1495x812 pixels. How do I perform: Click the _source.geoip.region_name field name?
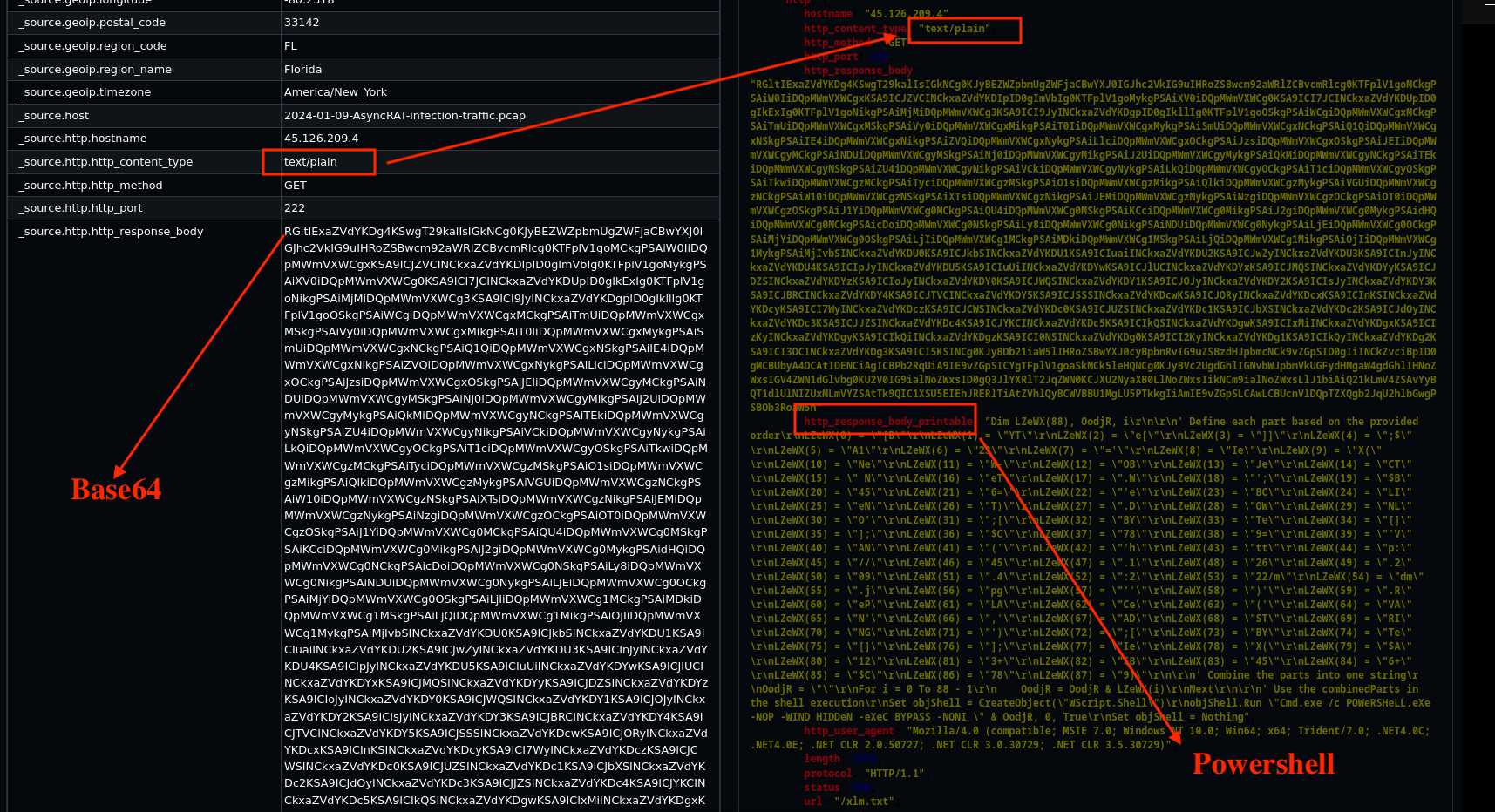(96, 70)
